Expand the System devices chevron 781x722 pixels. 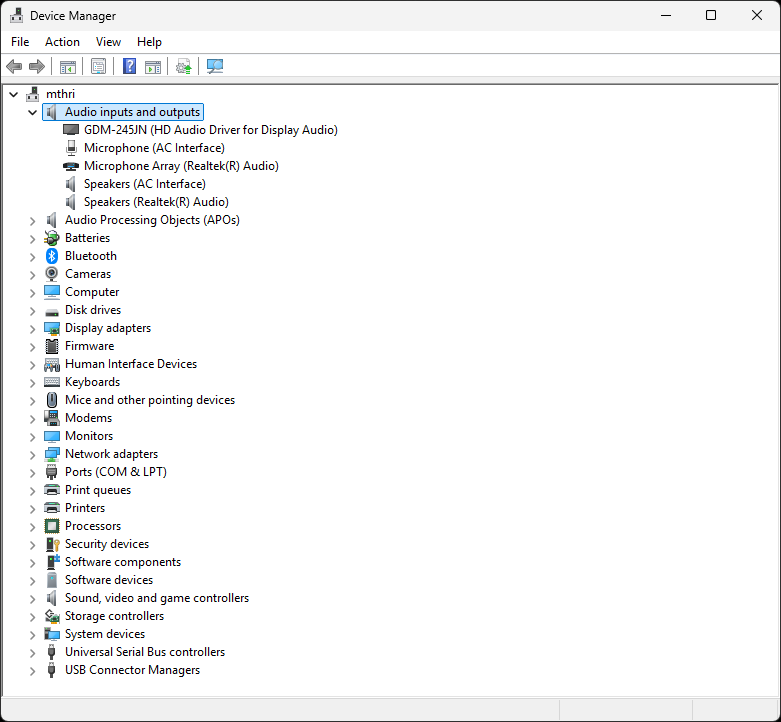[x=32, y=635]
